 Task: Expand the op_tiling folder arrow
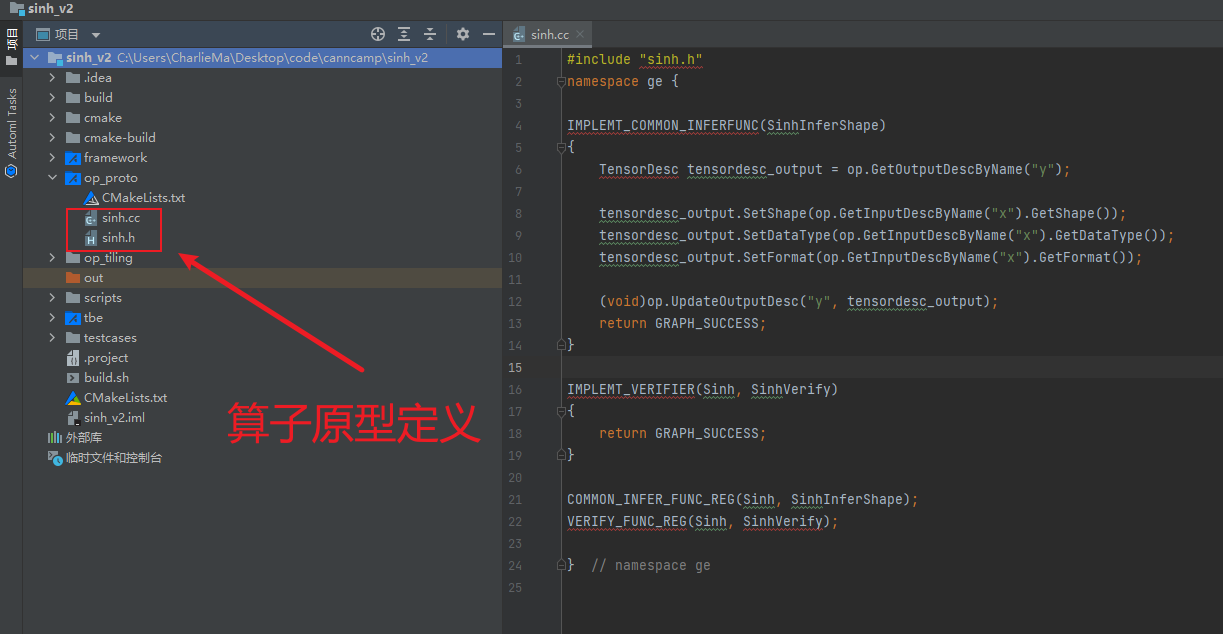coord(53,258)
